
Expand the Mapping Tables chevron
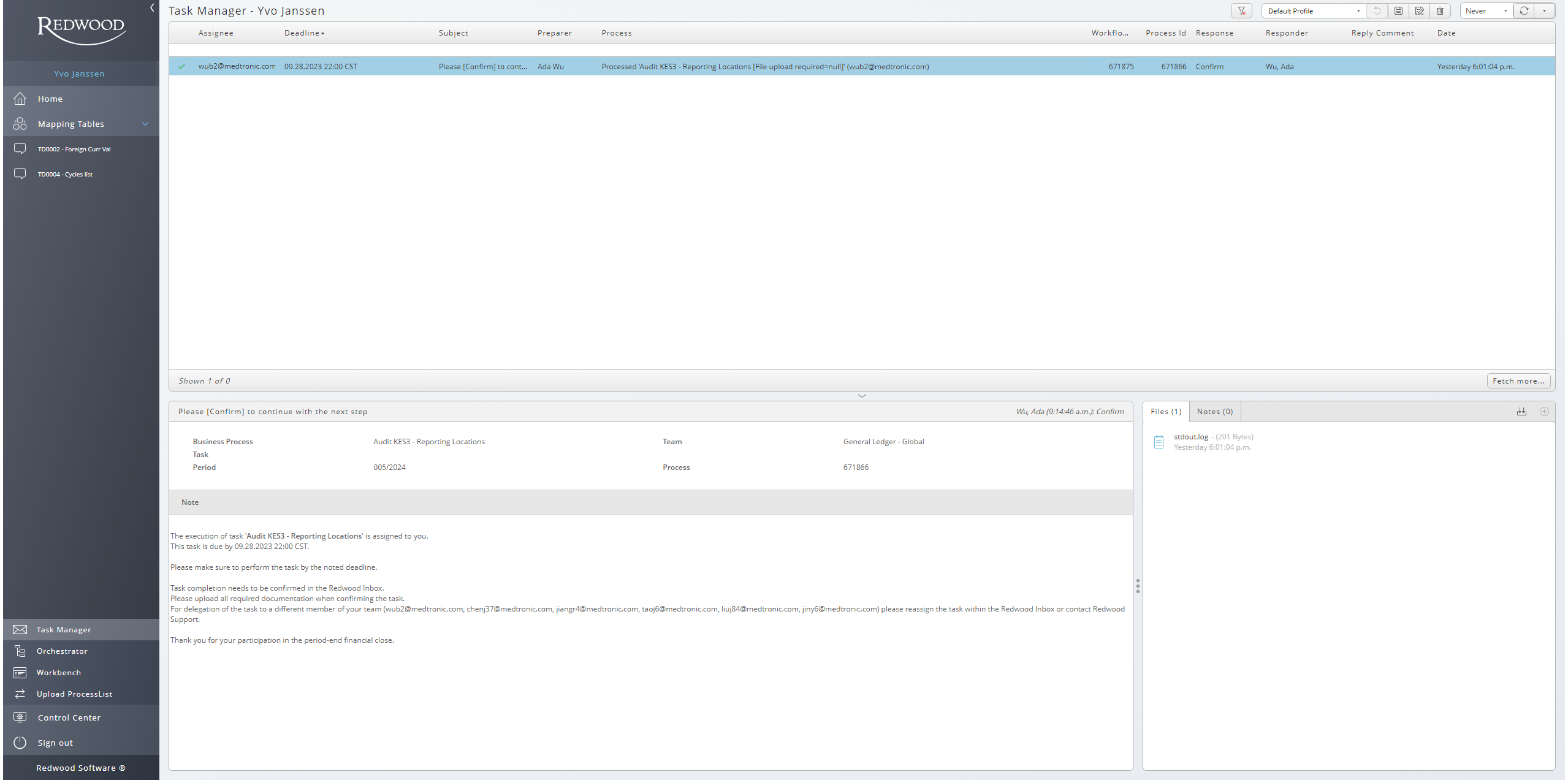[x=145, y=124]
